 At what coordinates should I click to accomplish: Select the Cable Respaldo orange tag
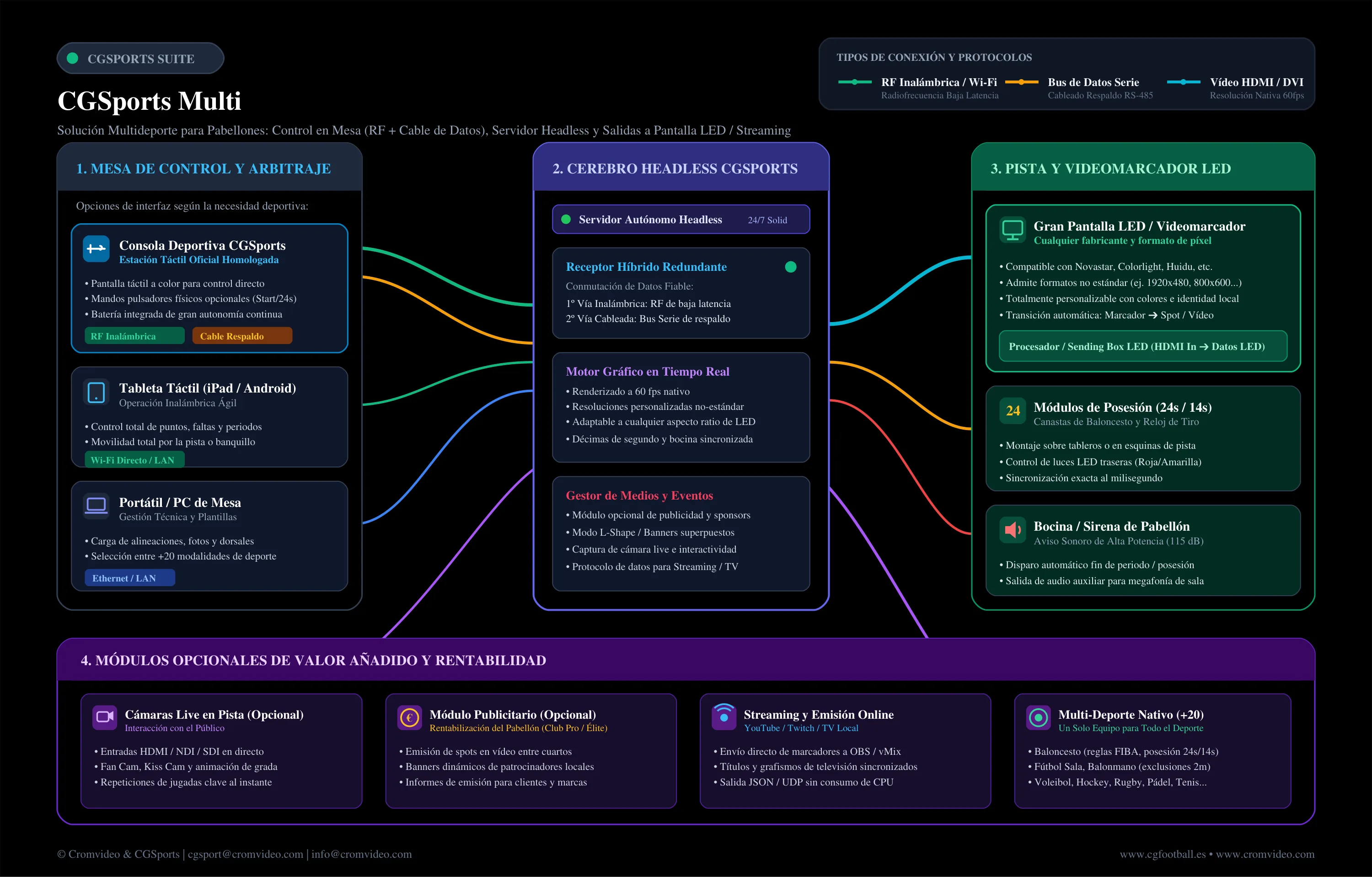(242, 336)
